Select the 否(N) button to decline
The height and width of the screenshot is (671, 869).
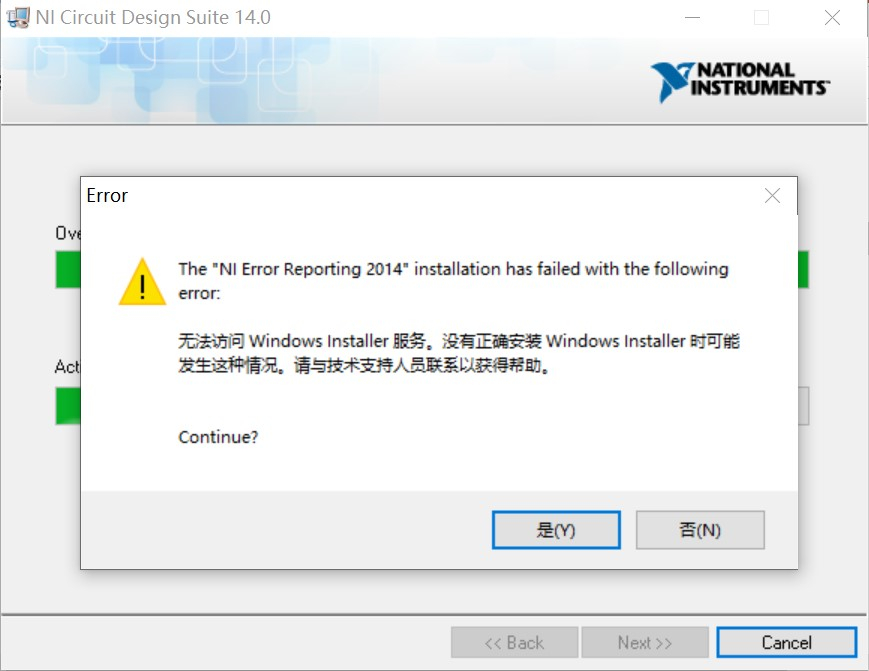coord(700,530)
